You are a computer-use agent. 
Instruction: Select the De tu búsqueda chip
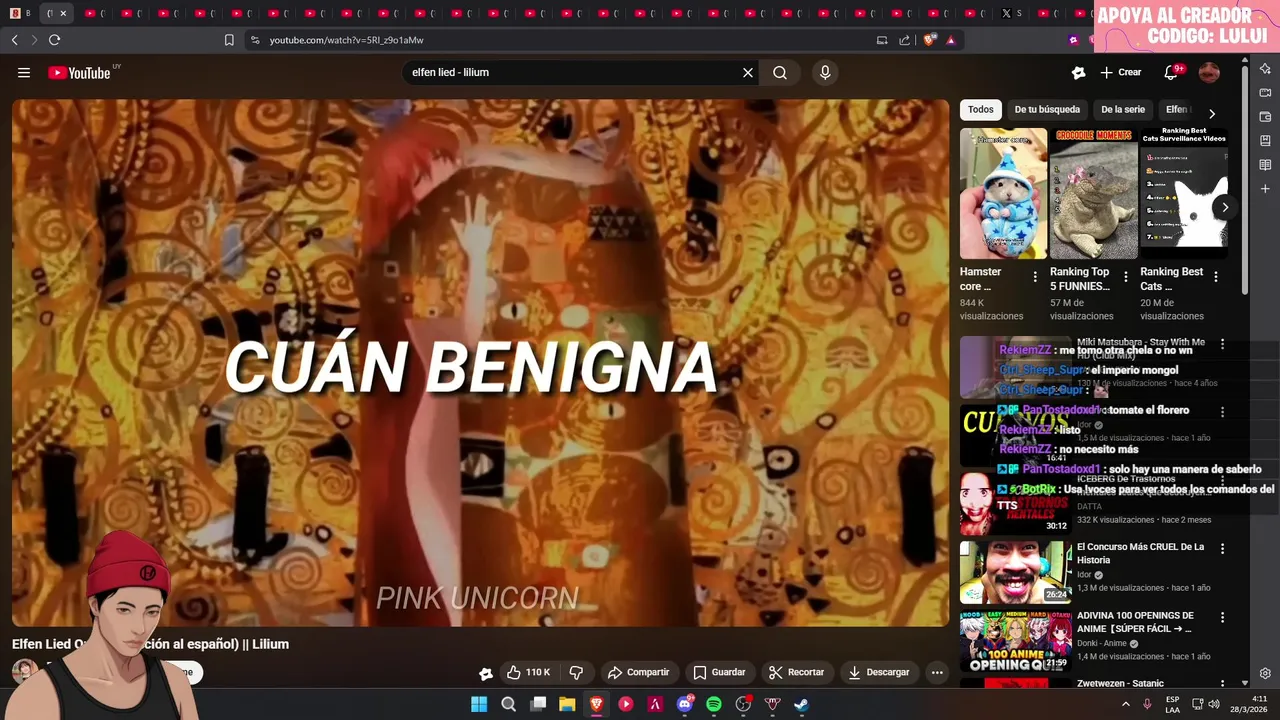pos(1047,110)
